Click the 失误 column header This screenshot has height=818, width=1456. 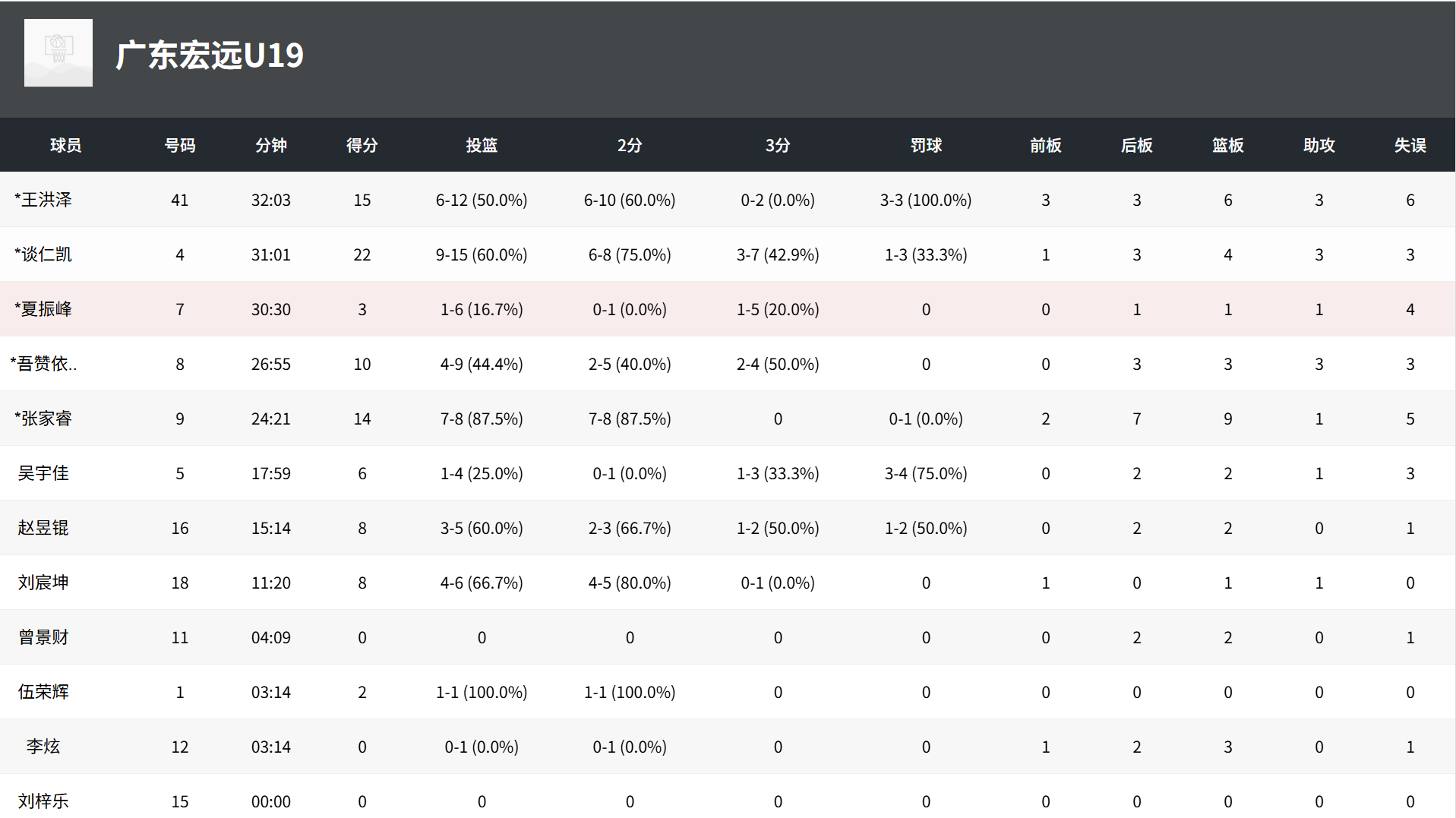(1410, 145)
